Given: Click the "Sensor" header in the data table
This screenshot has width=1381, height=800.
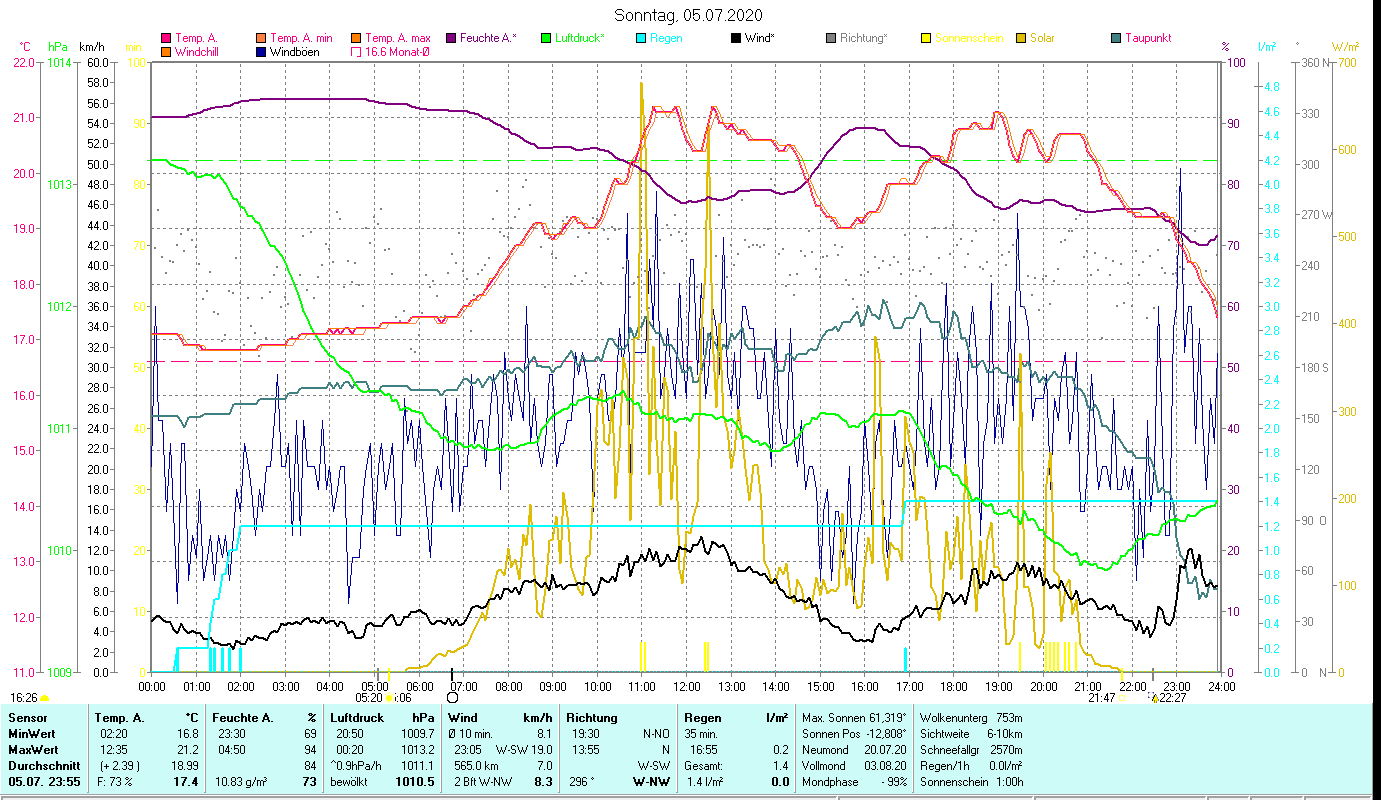Looking at the screenshot, I should click(27, 718).
